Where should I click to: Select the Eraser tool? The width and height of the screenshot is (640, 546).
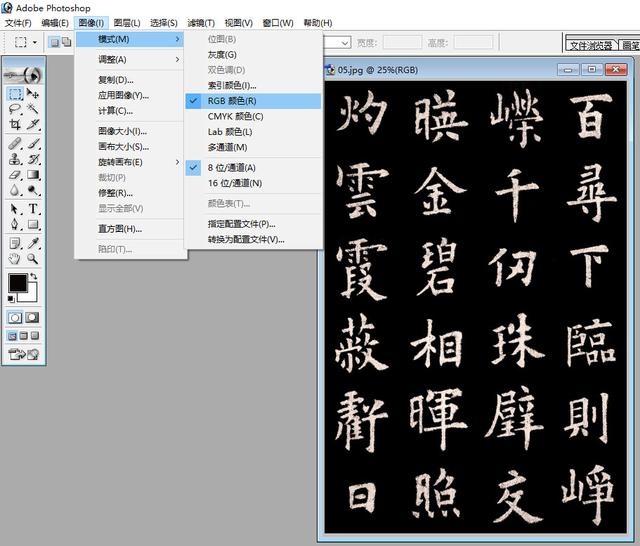pyautogui.click(x=16, y=175)
